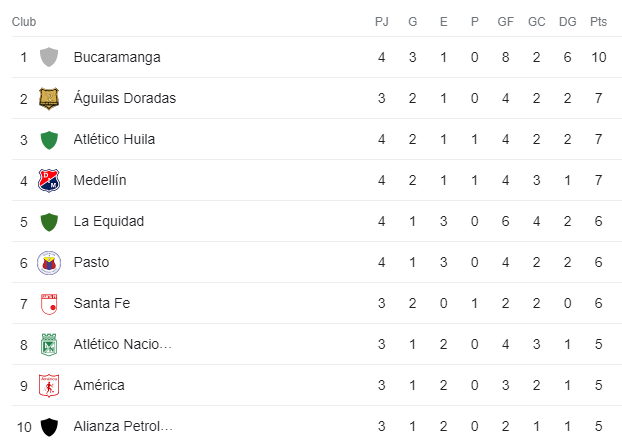Select the Medellín team name
The height and width of the screenshot is (445, 622).
coord(99,180)
